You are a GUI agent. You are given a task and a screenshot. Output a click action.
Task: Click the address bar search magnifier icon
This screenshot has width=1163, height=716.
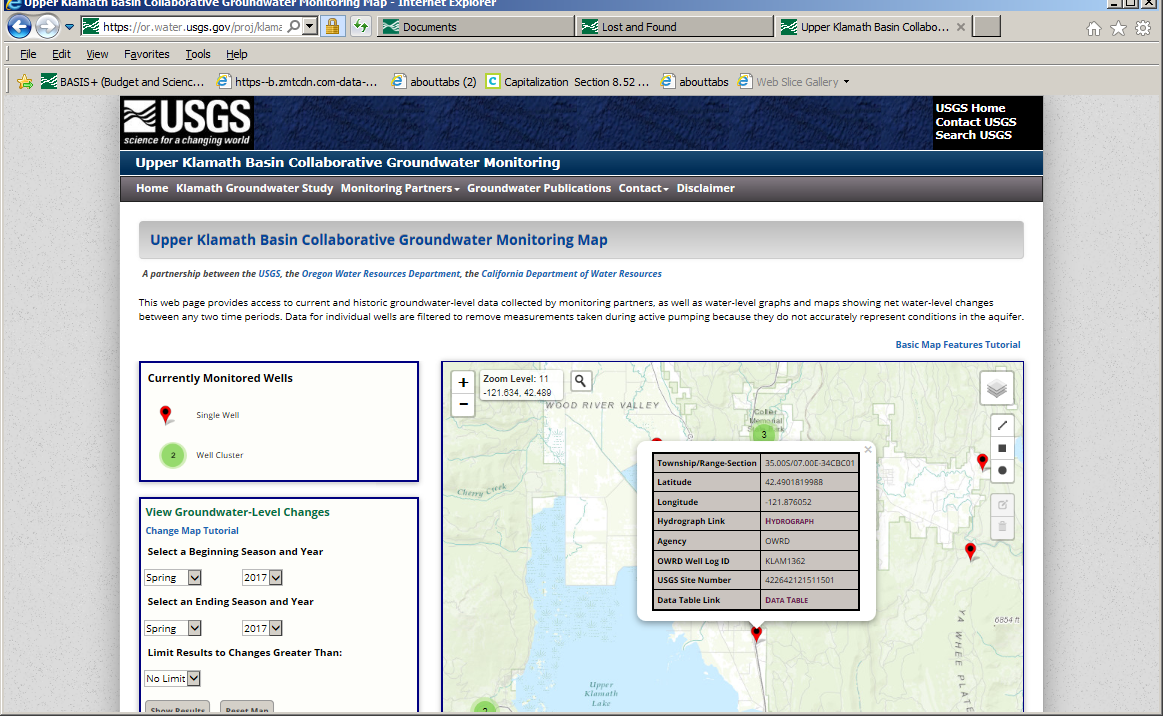click(x=294, y=27)
